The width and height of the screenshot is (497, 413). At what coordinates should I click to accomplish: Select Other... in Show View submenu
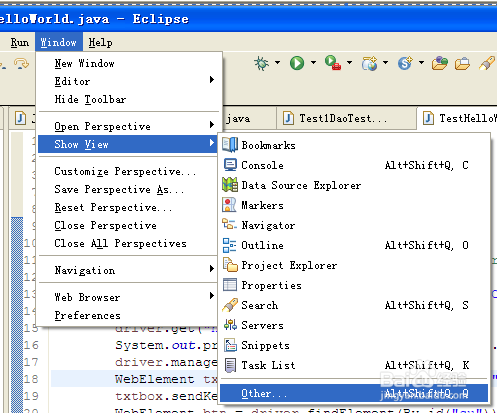click(x=354, y=393)
